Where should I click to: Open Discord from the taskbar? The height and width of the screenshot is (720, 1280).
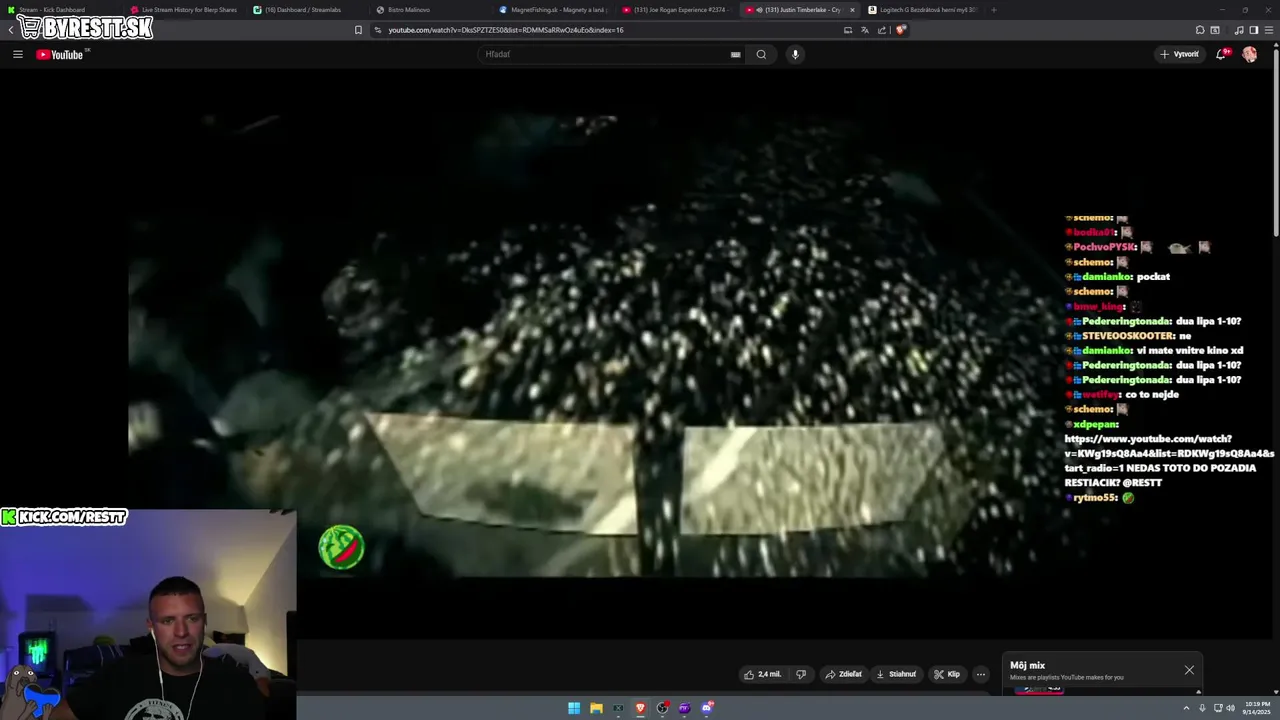[x=707, y=708]
